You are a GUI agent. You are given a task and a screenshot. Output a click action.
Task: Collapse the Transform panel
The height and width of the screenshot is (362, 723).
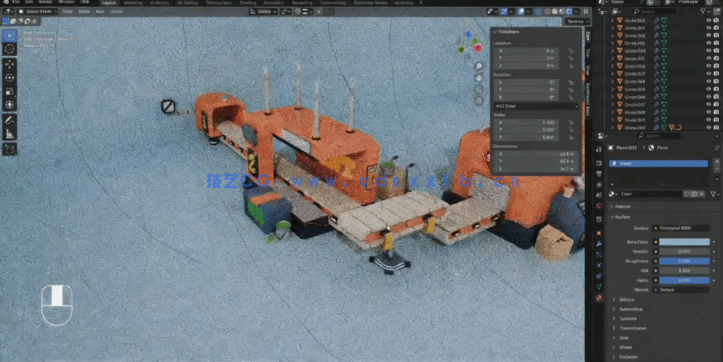coord(508,32)
